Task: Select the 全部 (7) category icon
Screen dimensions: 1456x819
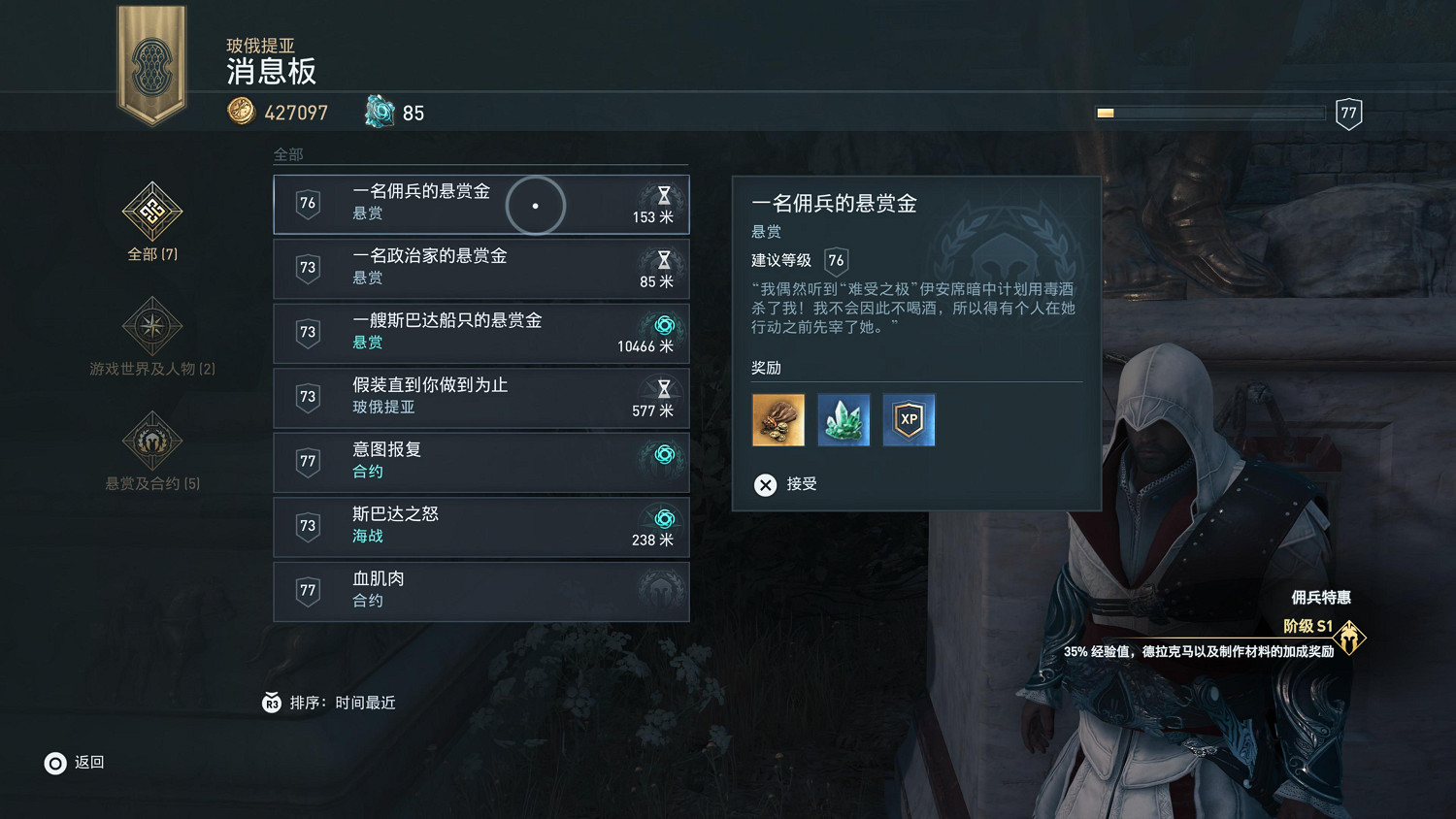Action: pos(152,212)
